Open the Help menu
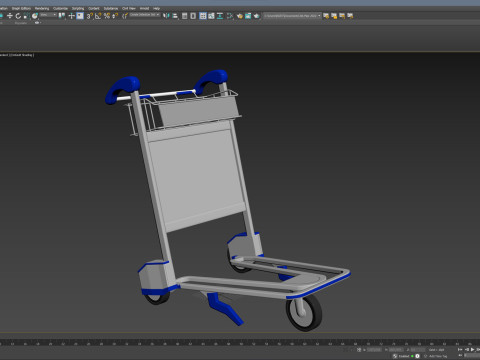Image resolution: width=480 pixels, height=360 pixels. [156, 8]
